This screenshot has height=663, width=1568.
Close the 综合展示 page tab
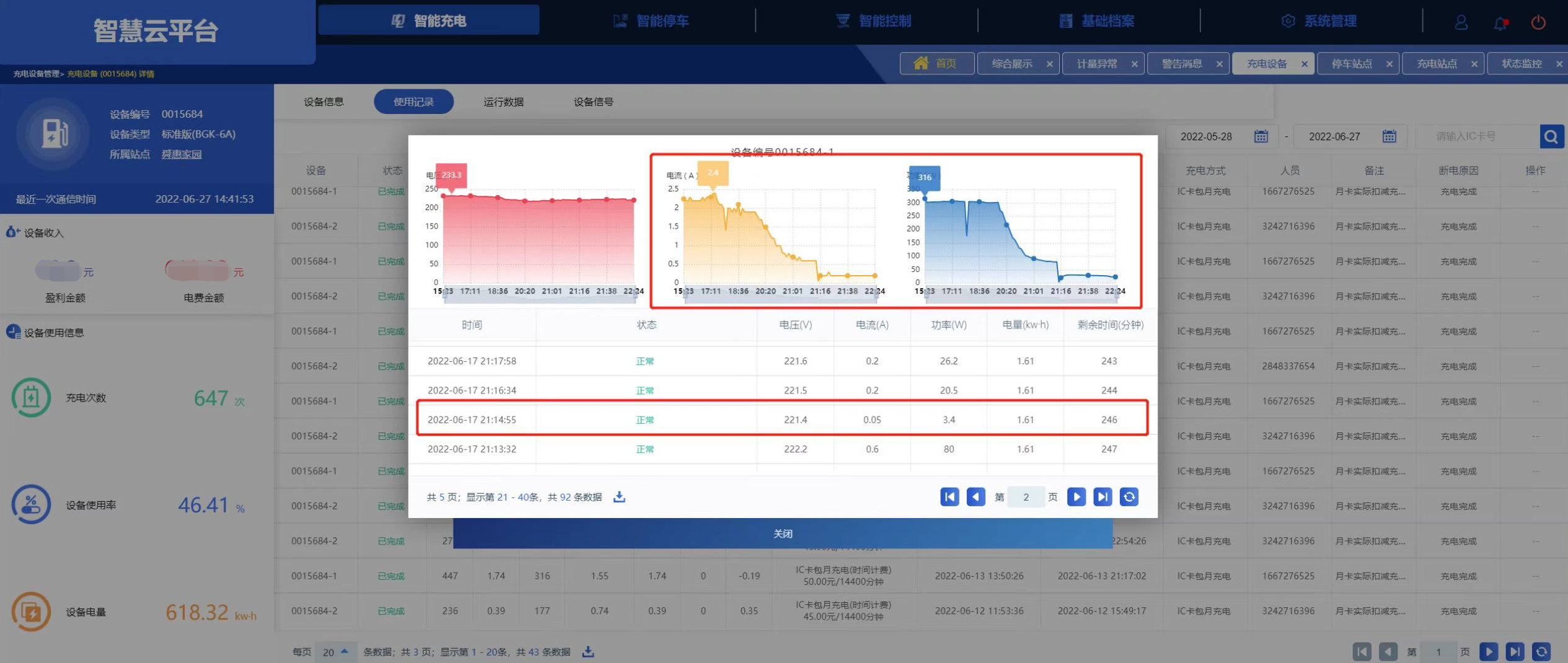[x=1049, y=64]
